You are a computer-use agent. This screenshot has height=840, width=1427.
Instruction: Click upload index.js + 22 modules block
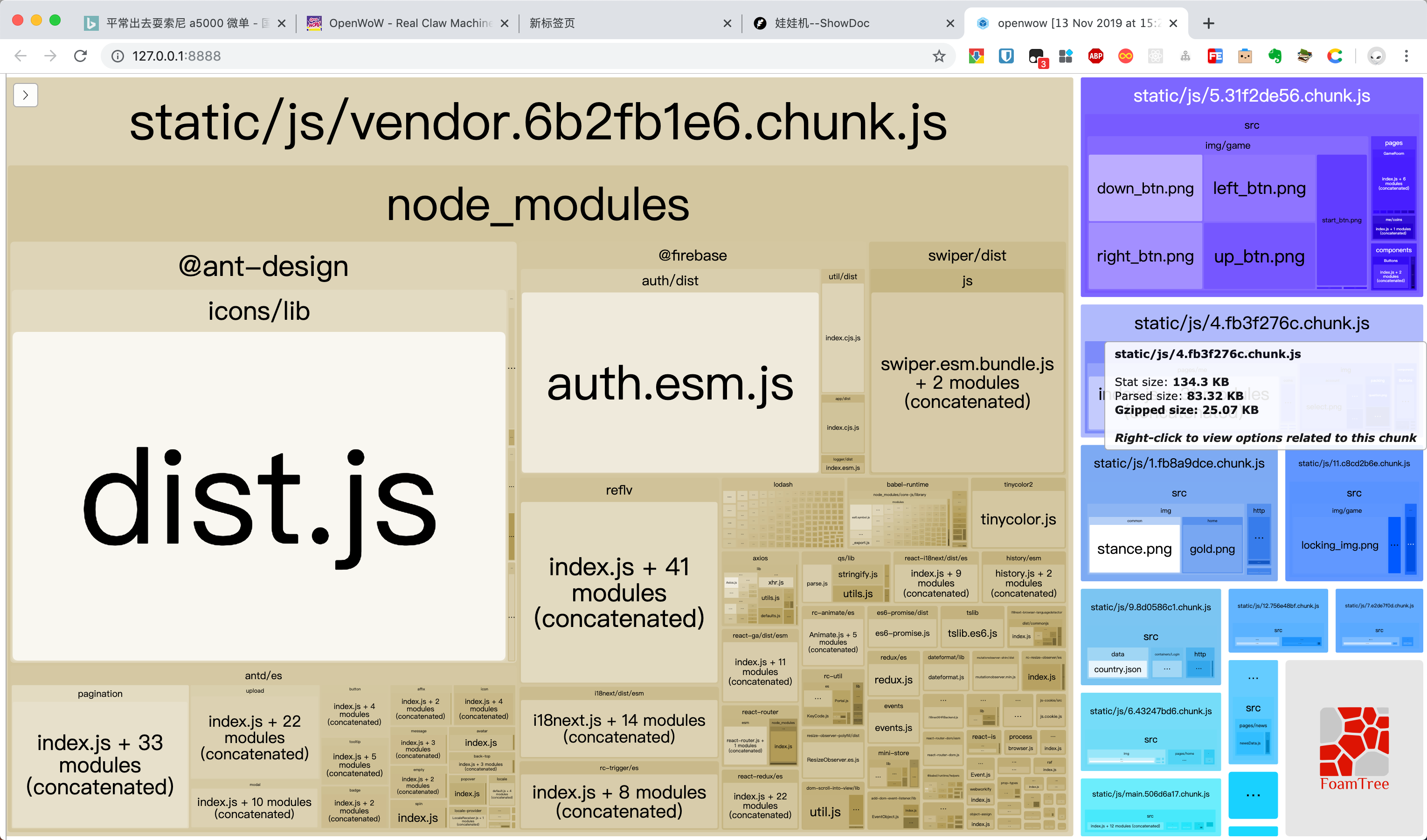click(255, 737)
